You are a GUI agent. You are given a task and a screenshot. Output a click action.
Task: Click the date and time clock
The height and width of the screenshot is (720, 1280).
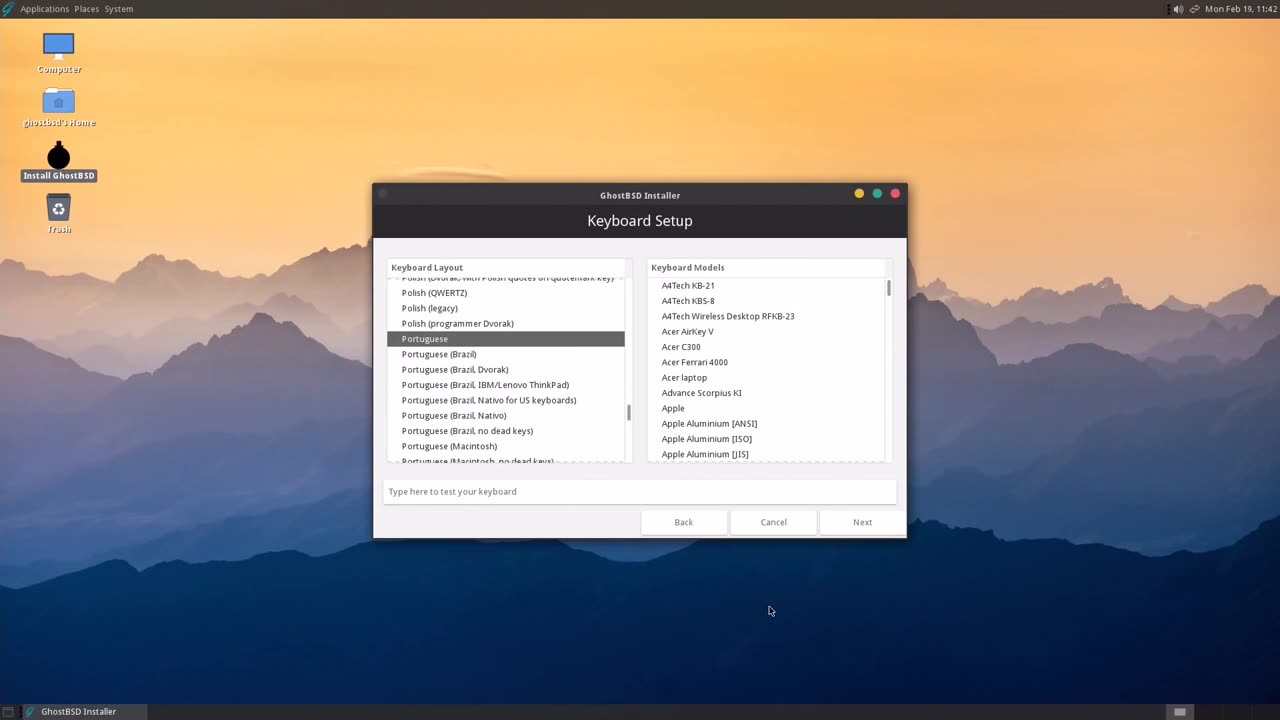coord(1241,9)
